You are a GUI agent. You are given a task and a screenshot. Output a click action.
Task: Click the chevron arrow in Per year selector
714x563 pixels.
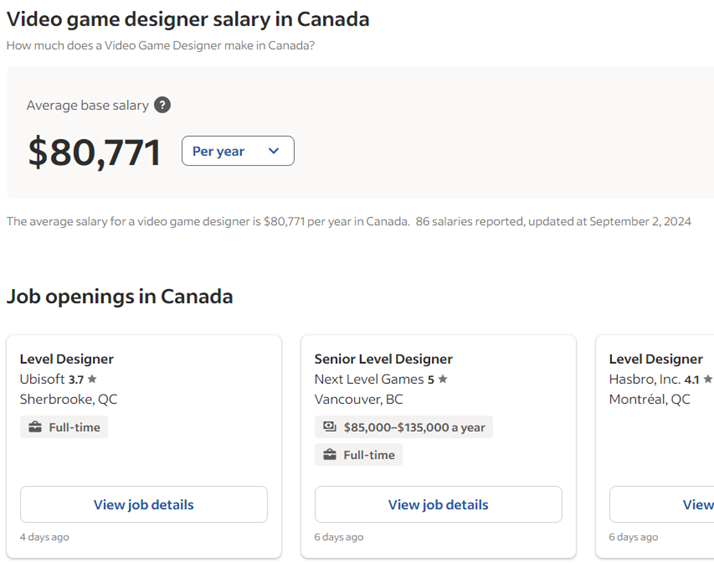273,151
